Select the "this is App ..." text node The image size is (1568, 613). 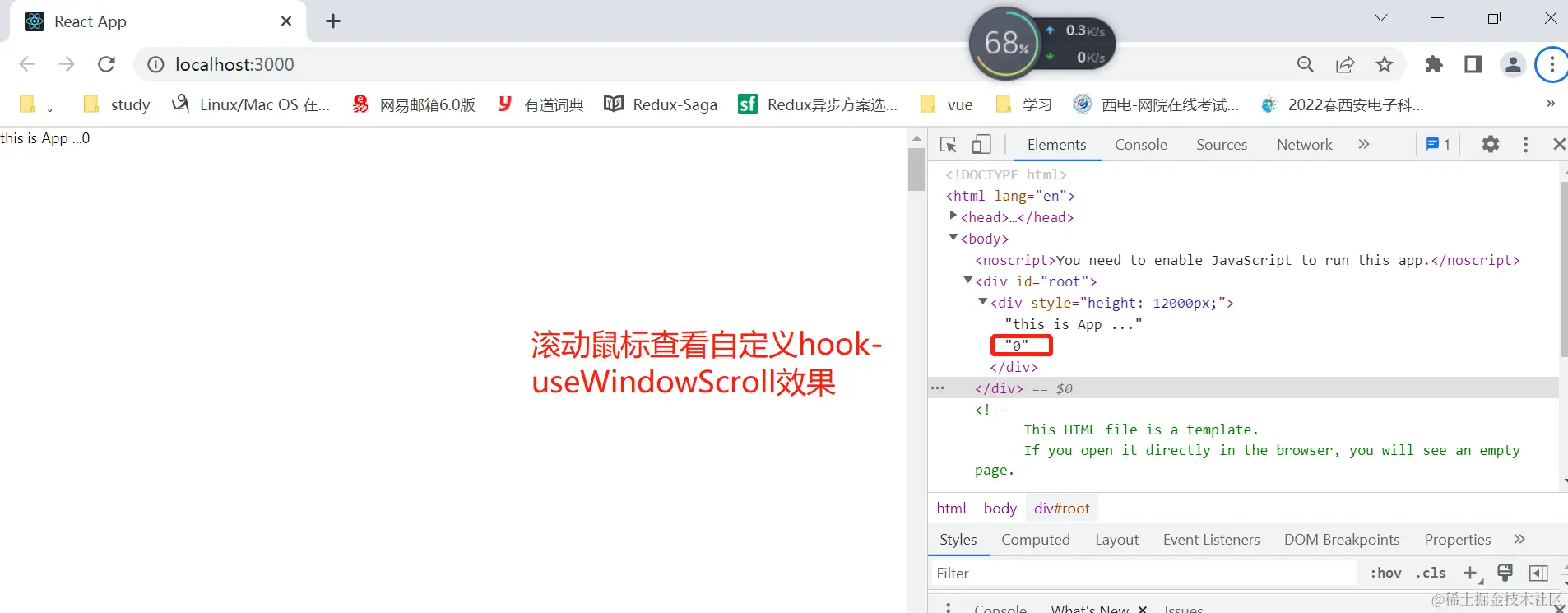pos(1073,324)
